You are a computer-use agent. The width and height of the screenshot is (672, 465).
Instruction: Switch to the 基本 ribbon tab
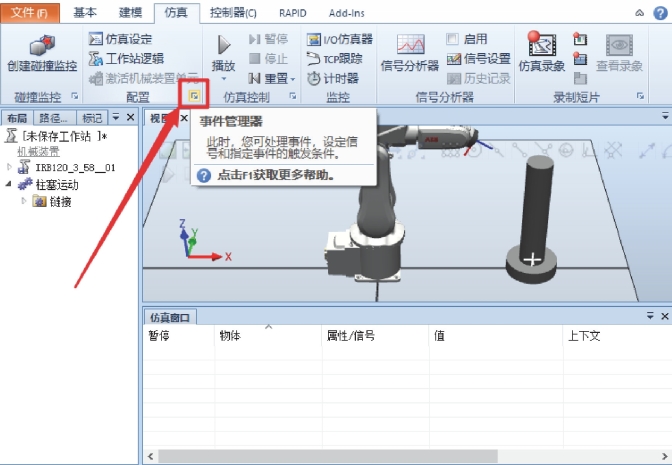click(84, 12)
